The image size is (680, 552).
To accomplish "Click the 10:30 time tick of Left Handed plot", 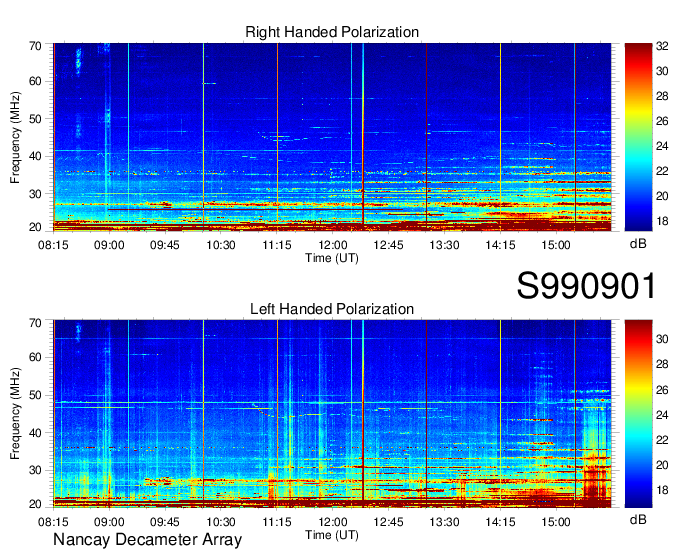I will click(221, 522).
